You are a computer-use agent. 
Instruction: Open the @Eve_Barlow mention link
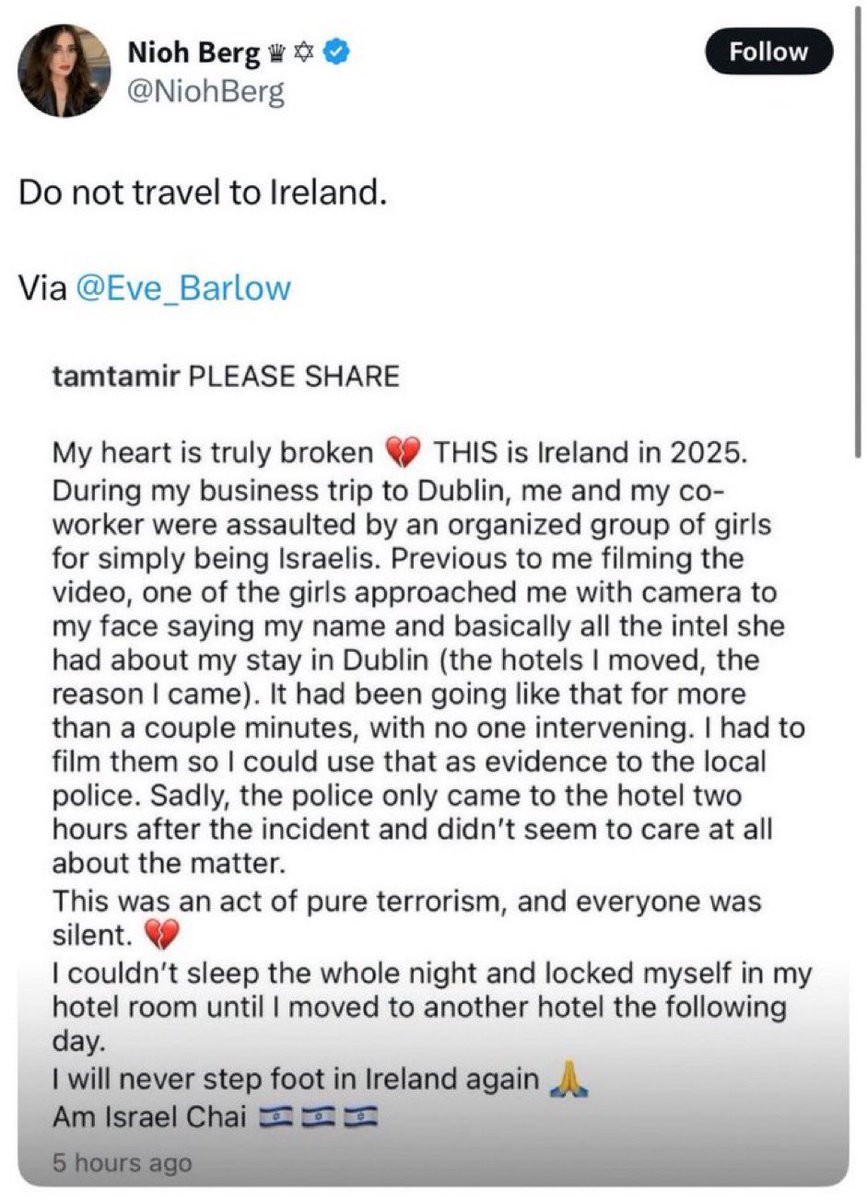(x=183, y=288)
